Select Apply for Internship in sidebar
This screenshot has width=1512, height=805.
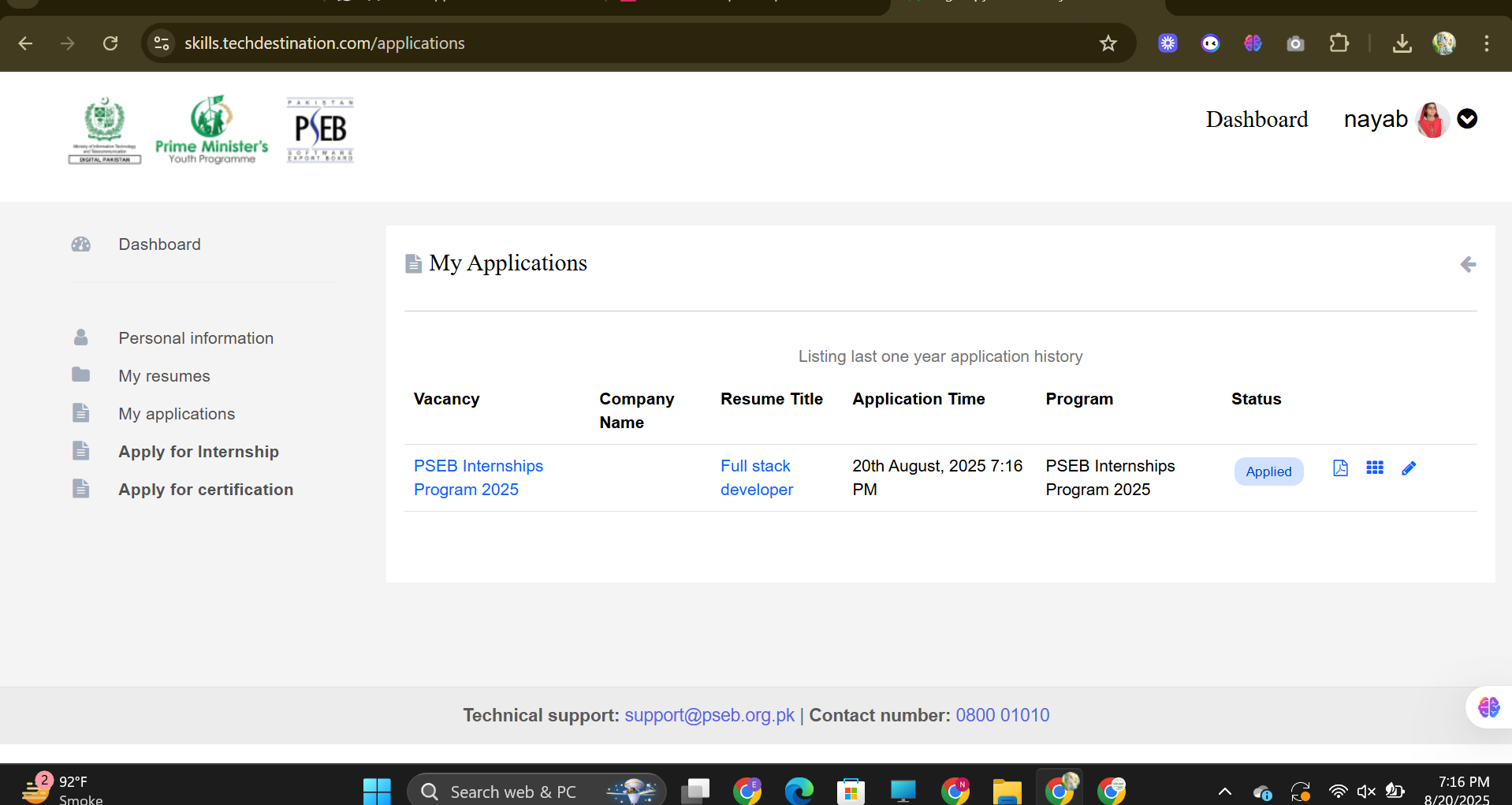coord(199,452)
